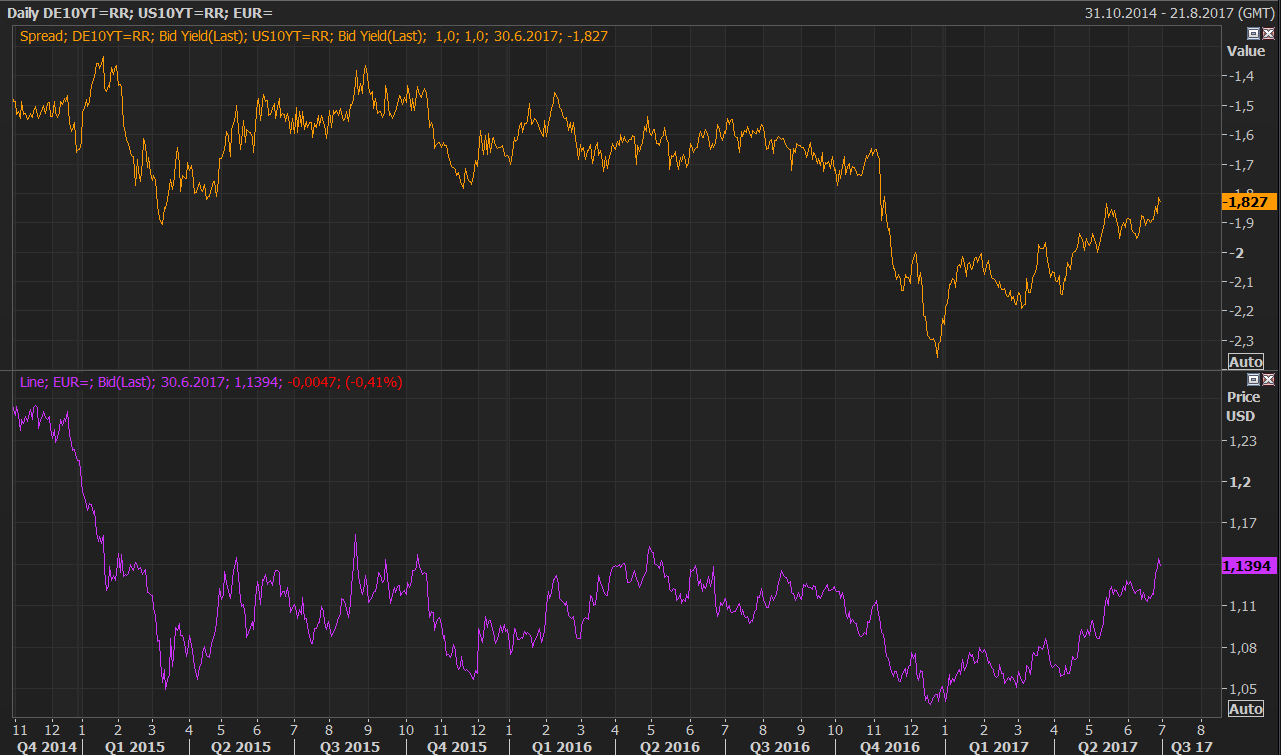The image size is (1281, 755).
Task: Click the 1,17 price axis label
Action: [x=1243, y=523]
